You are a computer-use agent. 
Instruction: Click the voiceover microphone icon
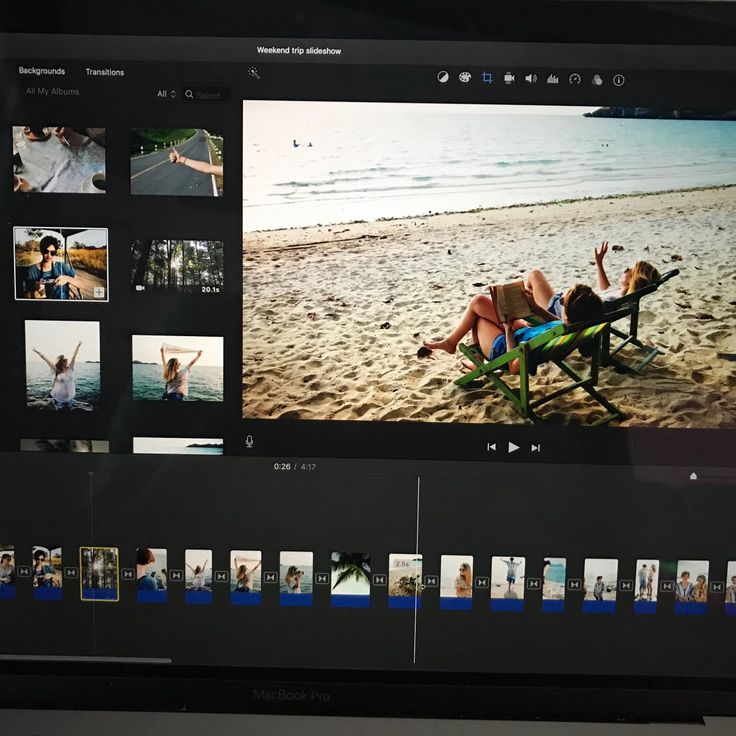pos(249,441)
